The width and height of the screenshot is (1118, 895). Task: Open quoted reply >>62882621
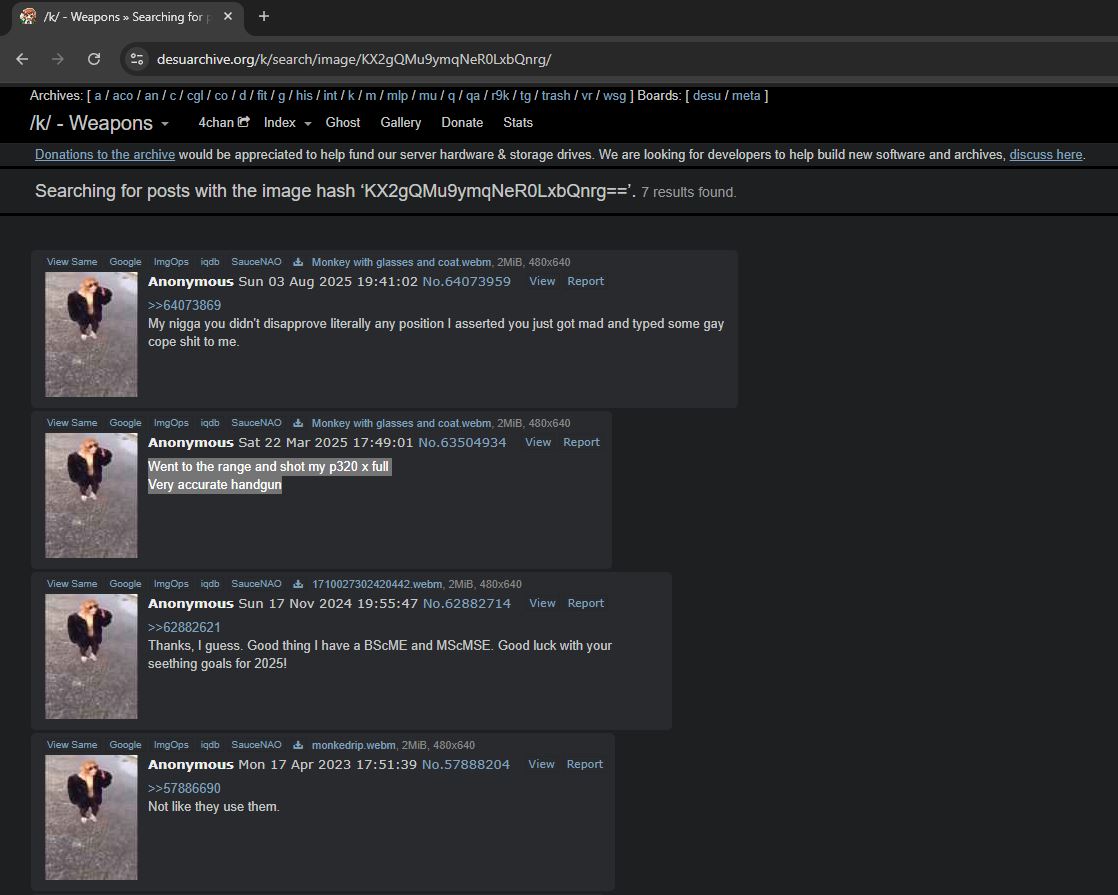184,628
